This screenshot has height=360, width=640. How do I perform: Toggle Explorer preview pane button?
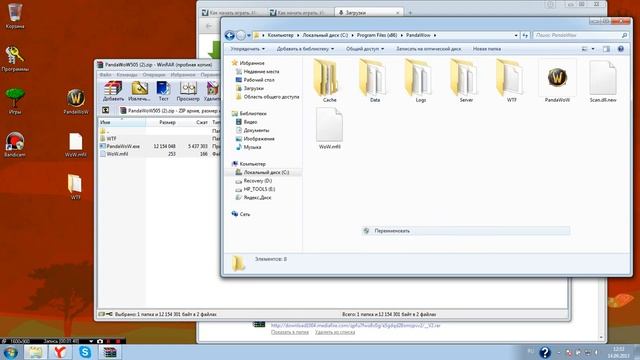[x=607, y=49]
